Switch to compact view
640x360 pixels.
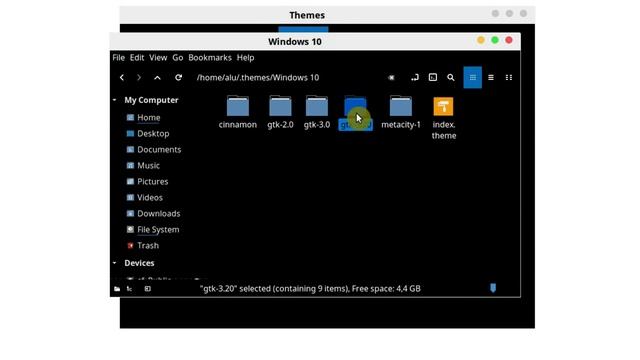[509, 78]
